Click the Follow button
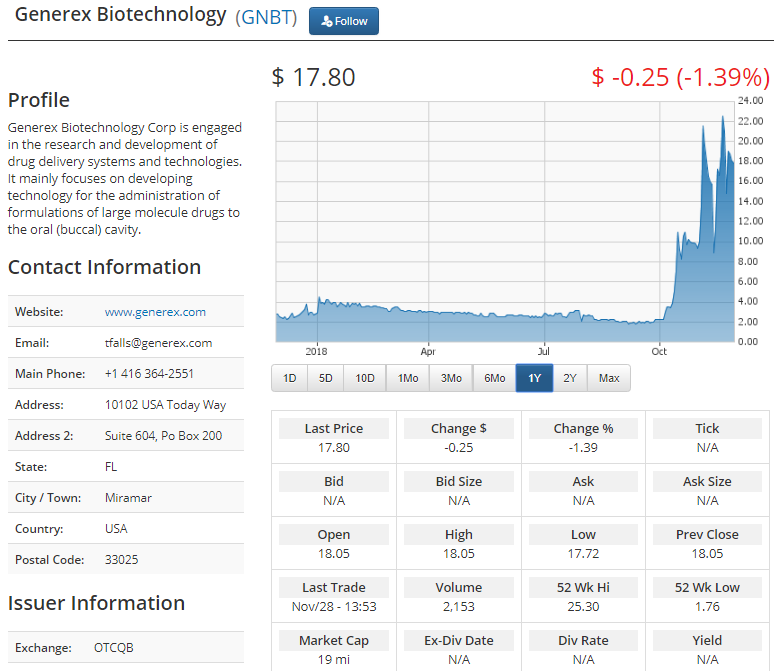 344,21
